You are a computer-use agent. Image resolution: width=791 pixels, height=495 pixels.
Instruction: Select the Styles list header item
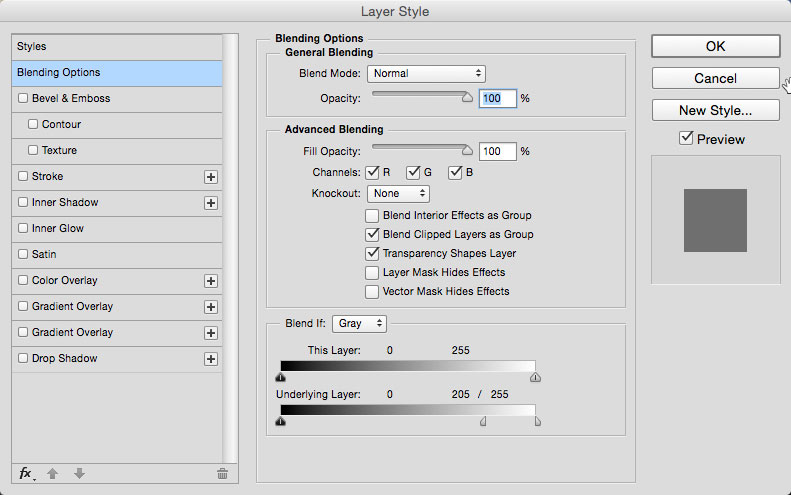(117, 47)
